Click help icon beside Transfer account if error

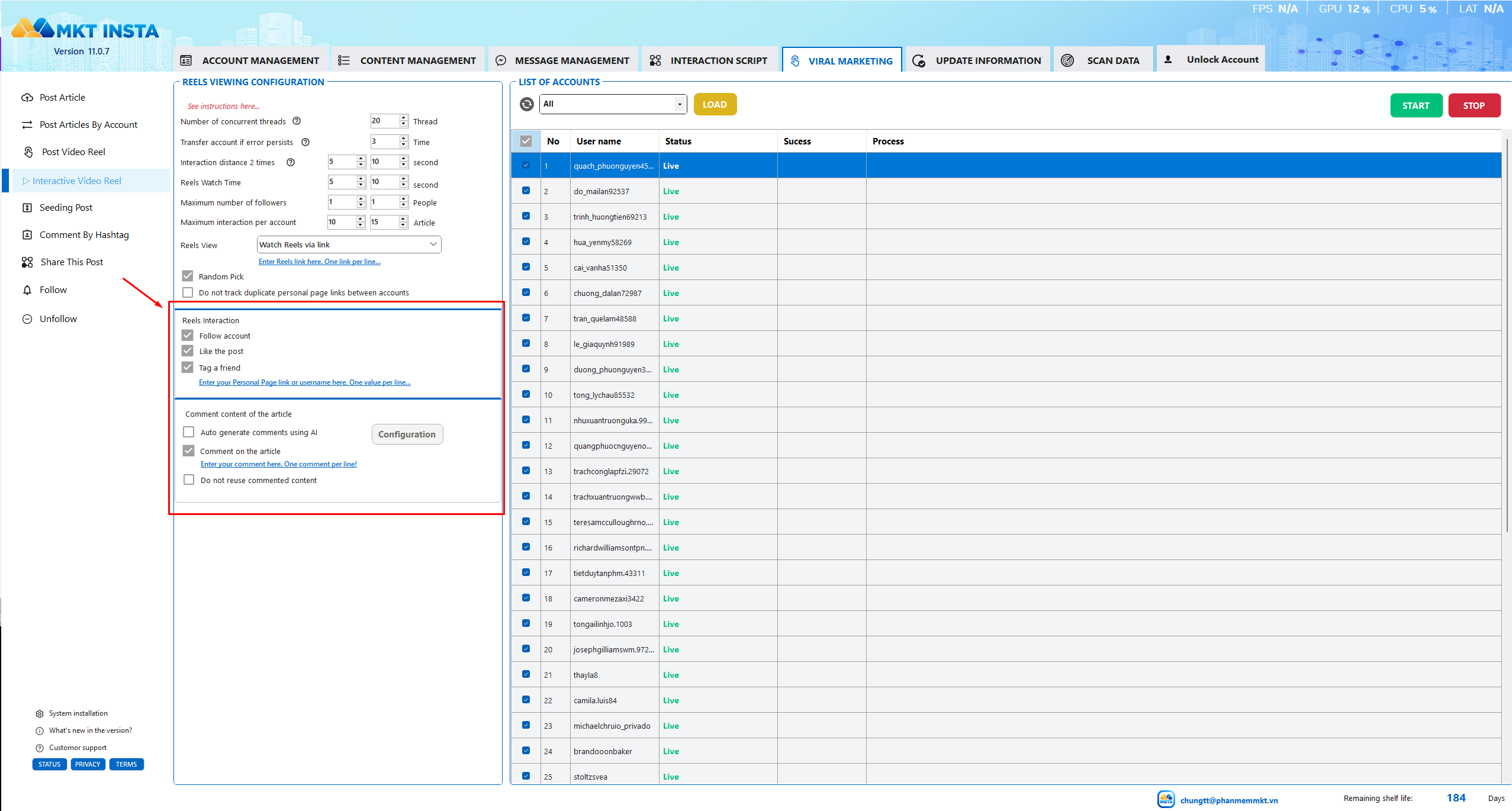pyautogui.click(x=305, y=142)
